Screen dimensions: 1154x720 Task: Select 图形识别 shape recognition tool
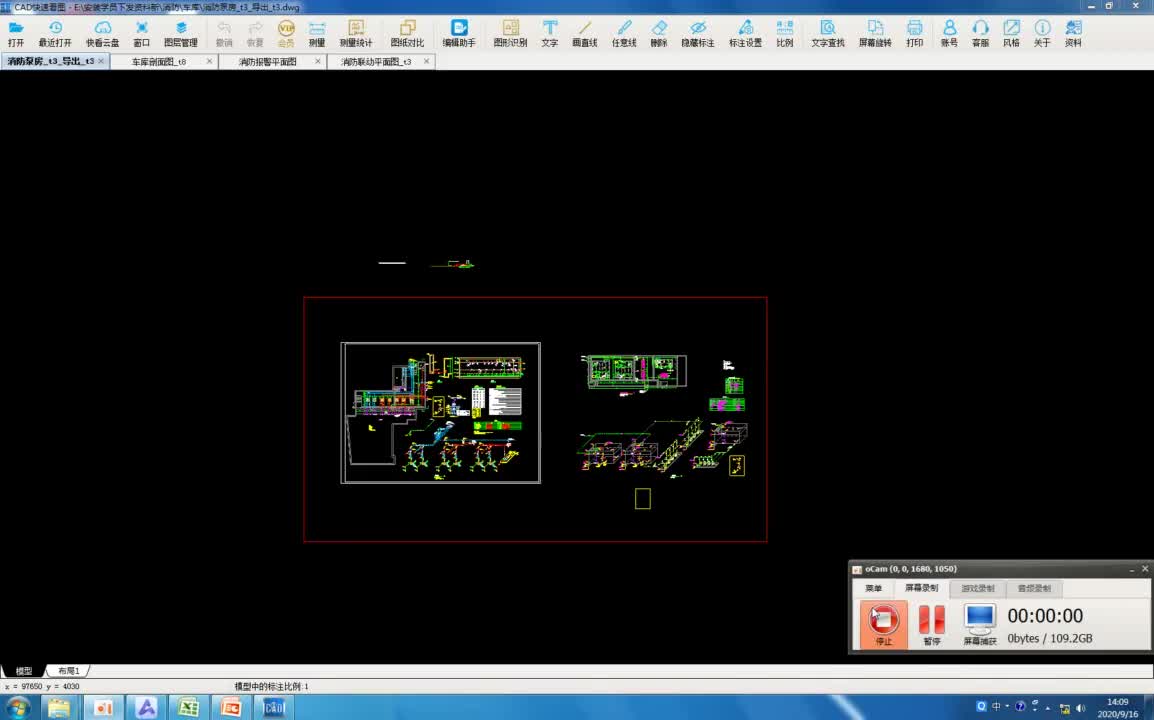[510, 34]
